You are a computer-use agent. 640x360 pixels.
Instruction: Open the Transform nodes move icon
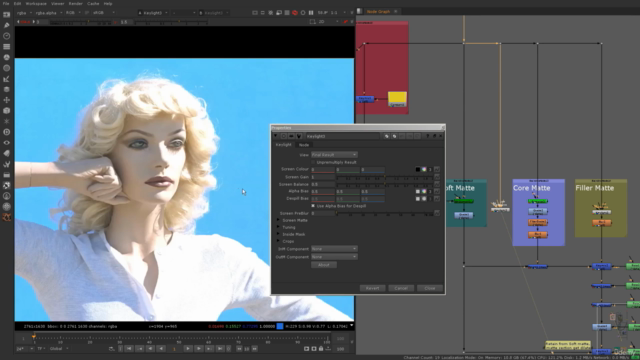pyautogui.click(x=7, y=100)
